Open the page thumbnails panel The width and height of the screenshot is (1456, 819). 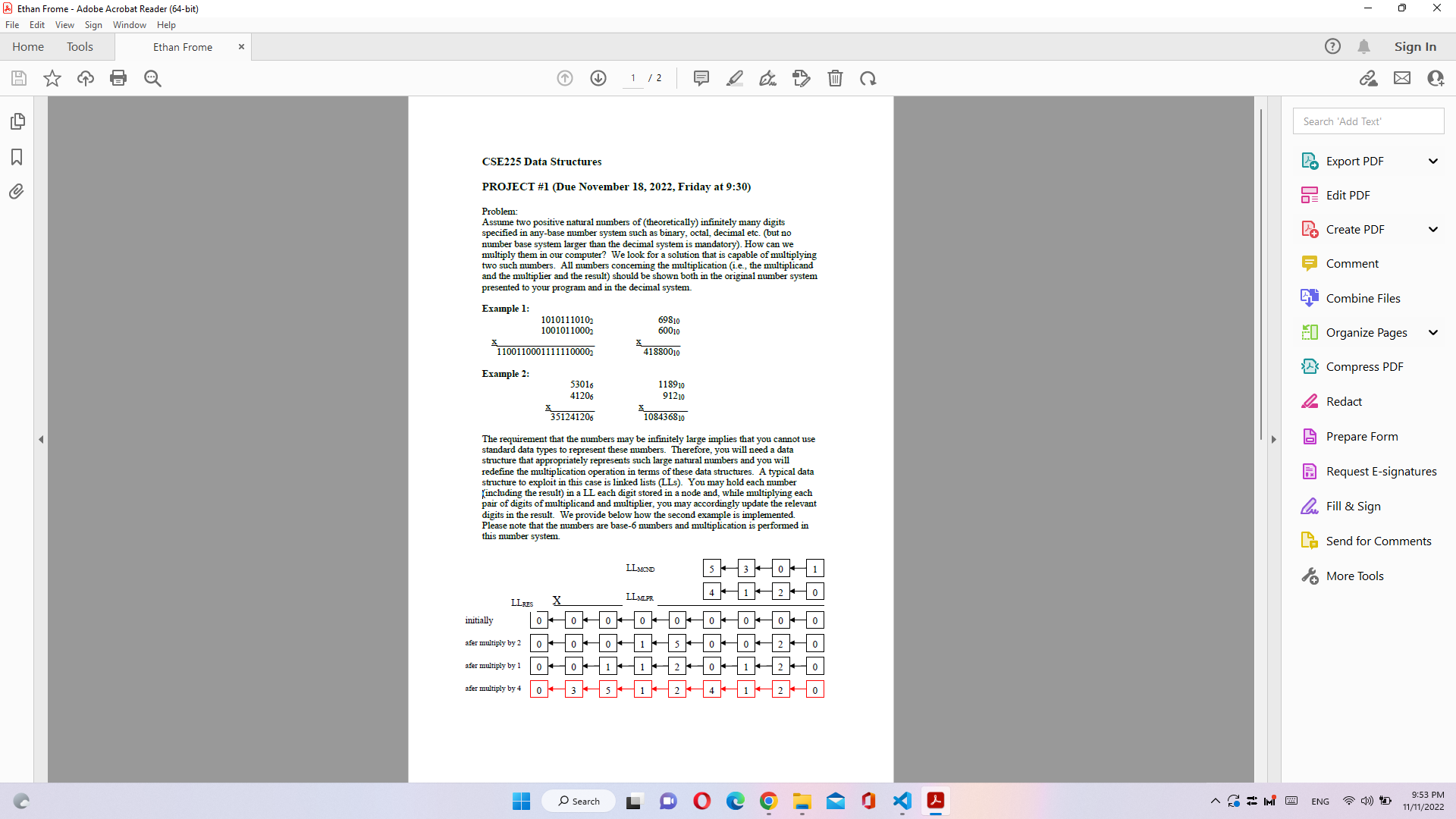[17, 121]
